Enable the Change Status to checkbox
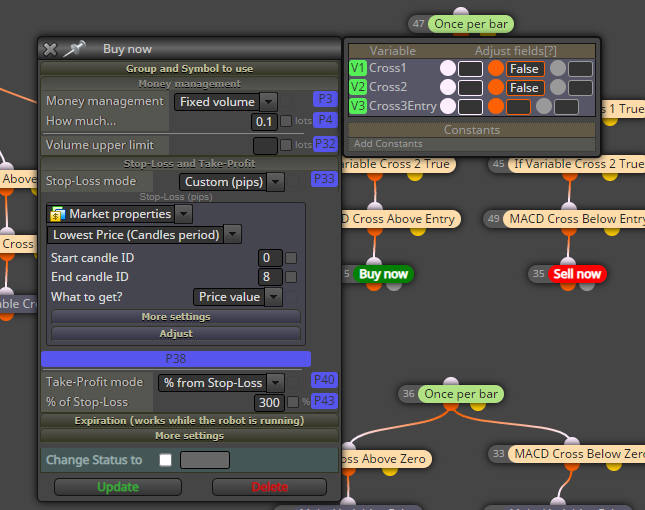The height and width of the screenshot is (510, 645). click(165, 460)
